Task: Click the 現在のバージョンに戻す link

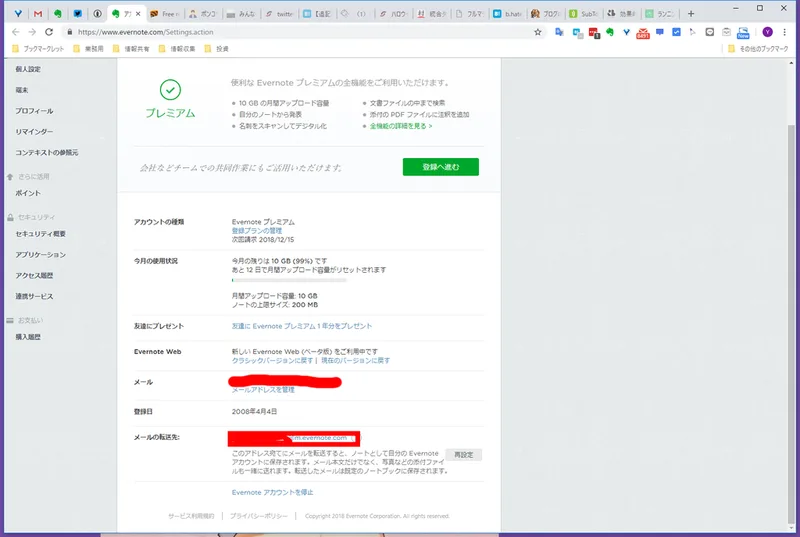Action: (x=356, y=361)
